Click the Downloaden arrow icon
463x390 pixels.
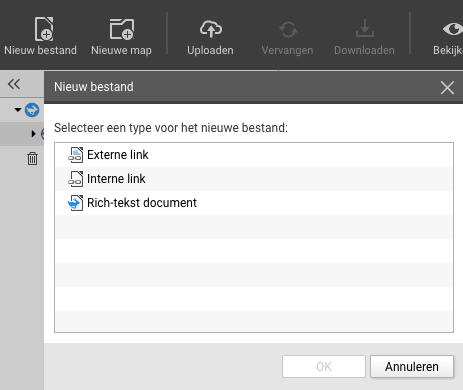(365, 28)
